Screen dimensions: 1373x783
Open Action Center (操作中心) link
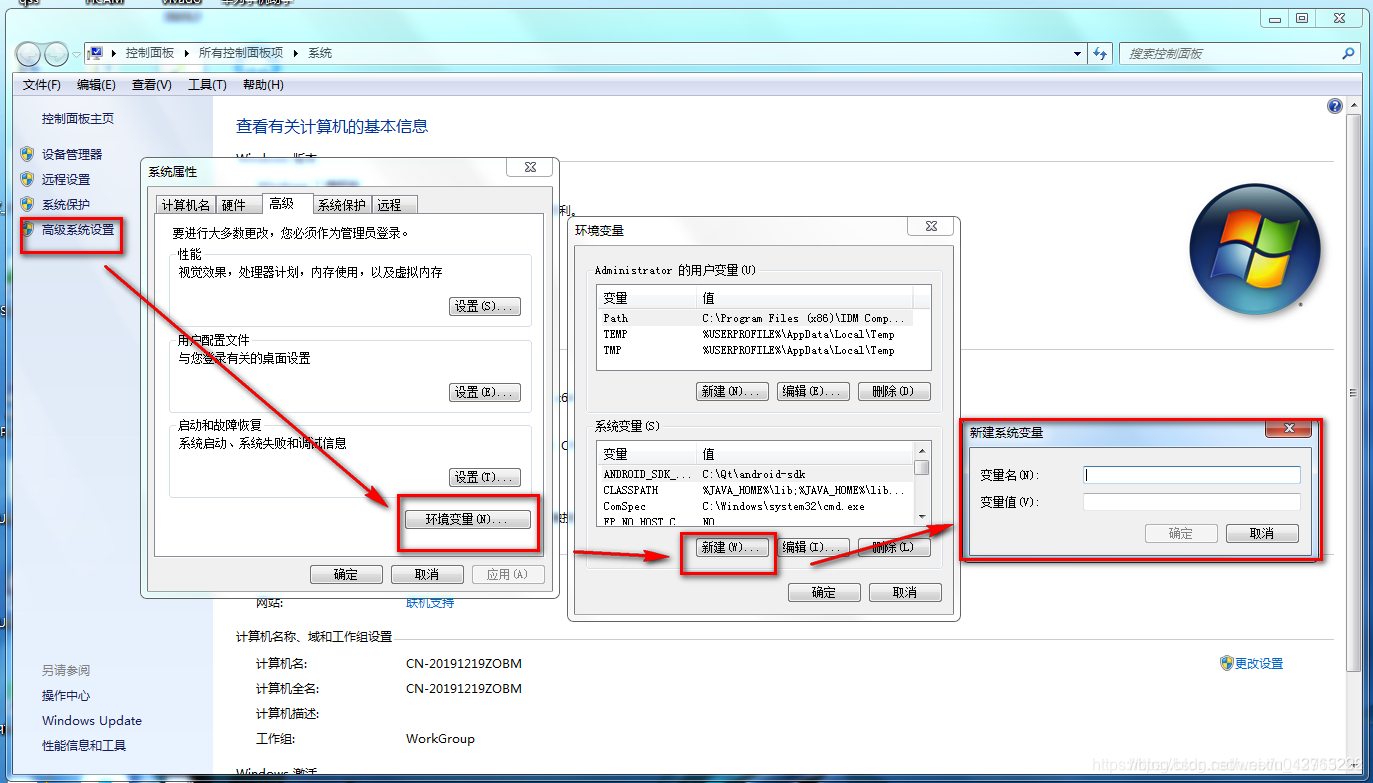66,695
